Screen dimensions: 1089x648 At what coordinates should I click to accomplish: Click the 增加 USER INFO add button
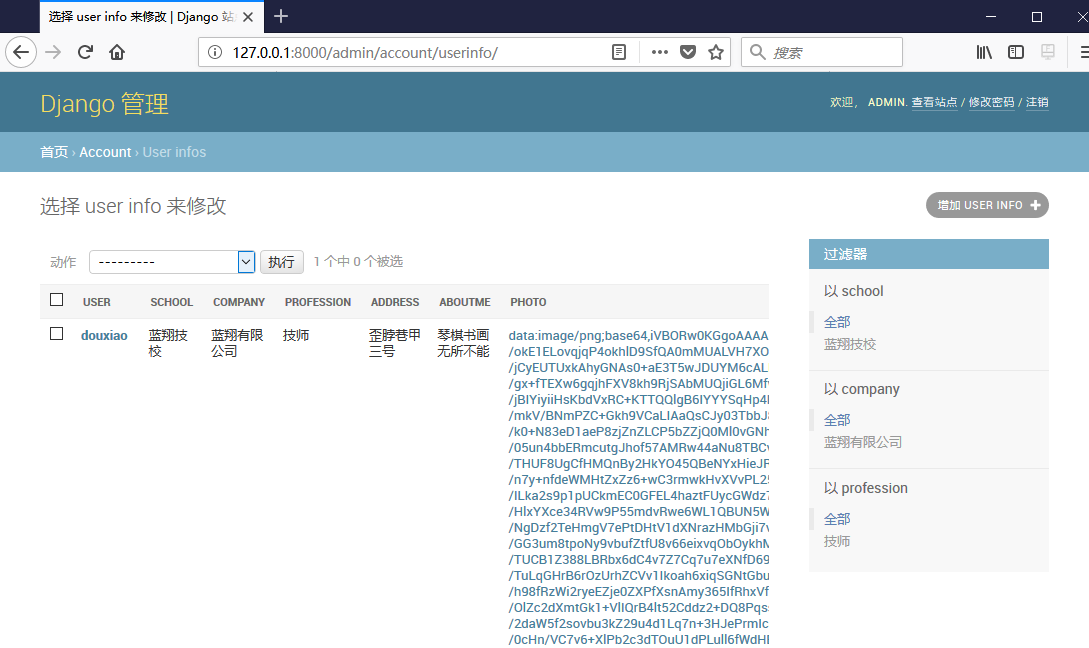click(x=987, y=205)
